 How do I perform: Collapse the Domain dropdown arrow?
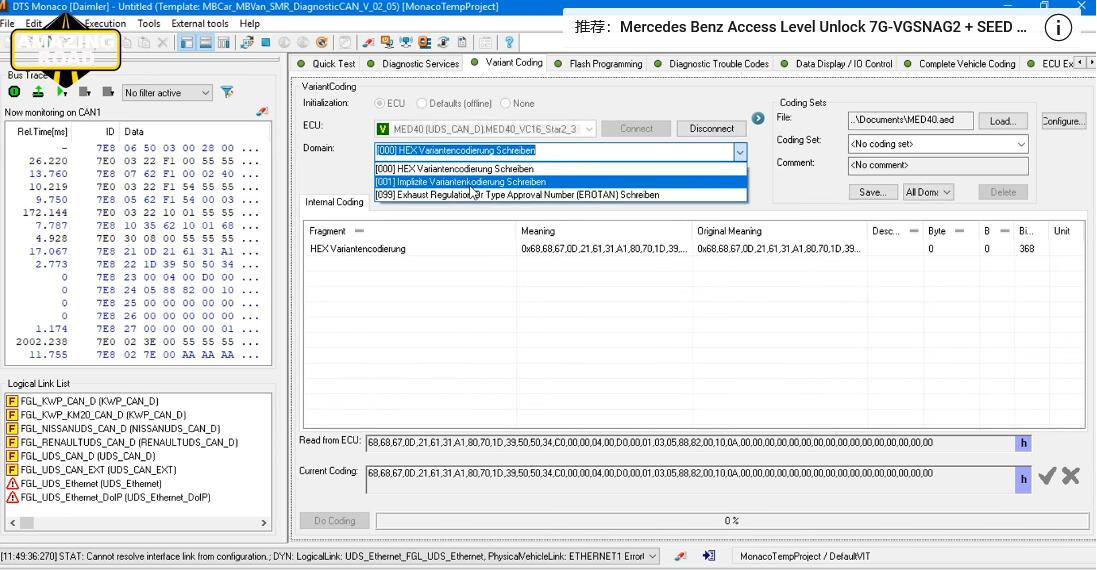click(739, 150)
